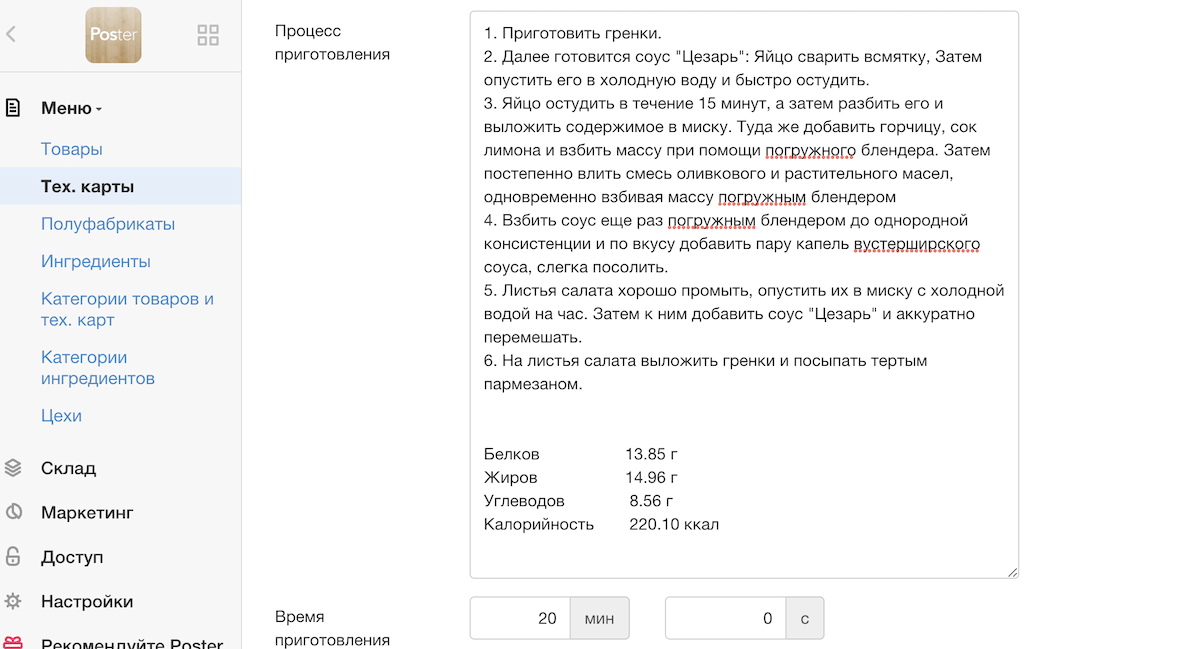This screenshot has width=1200, height=649.
Task: Open the Ингредиенты list
Action: (x=96, y=261)
